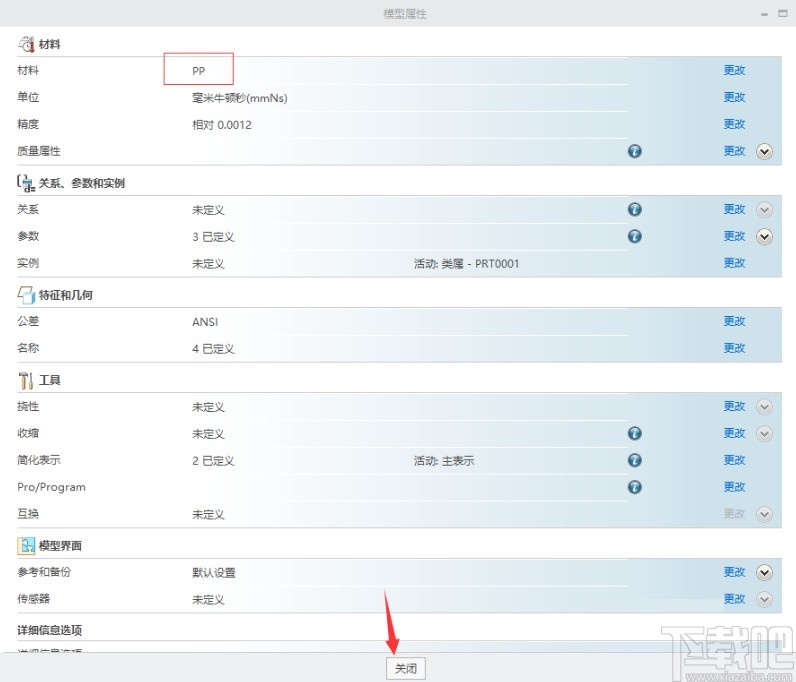Maximize the 模型属性 window
Viewport: 796px width, 682px height.
pyautogui.click(x=783, y=14)
